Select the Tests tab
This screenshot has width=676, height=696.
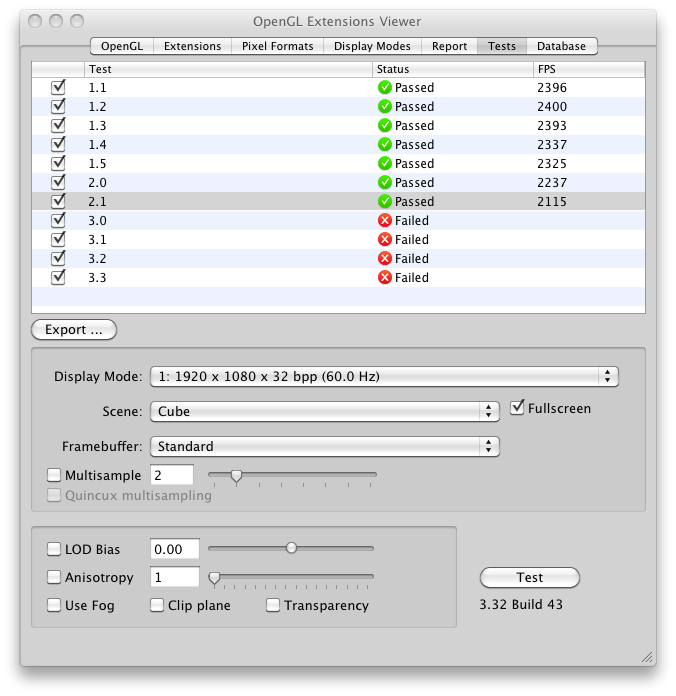pyautogui.click(x=502, y=46)
